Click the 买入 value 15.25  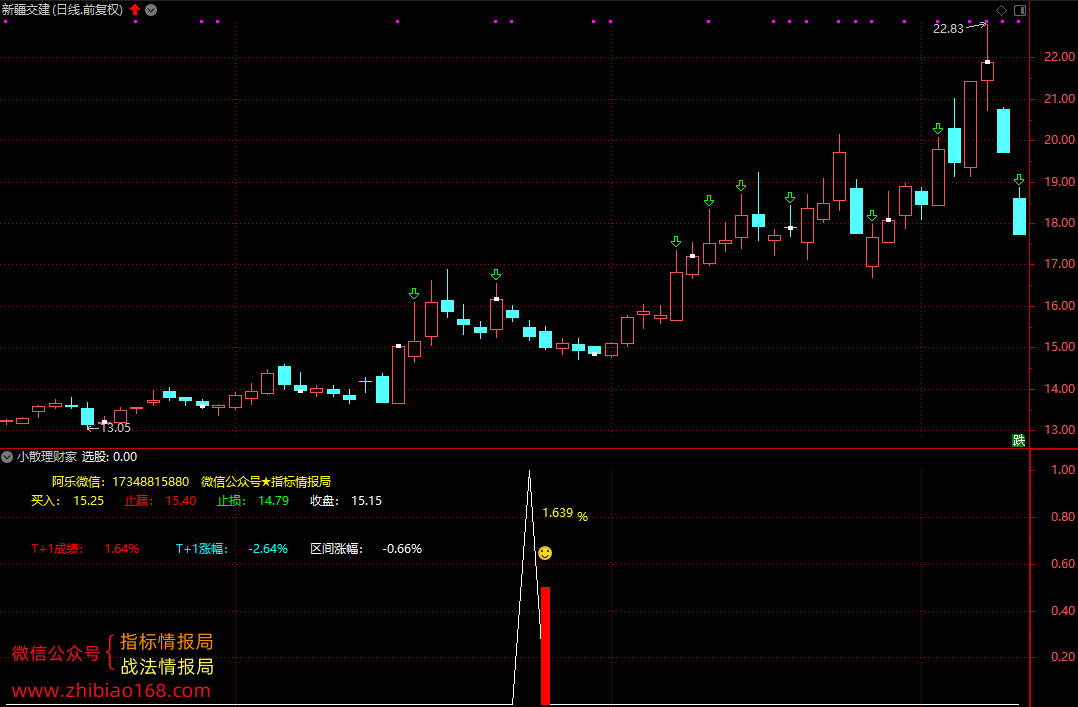89,501
